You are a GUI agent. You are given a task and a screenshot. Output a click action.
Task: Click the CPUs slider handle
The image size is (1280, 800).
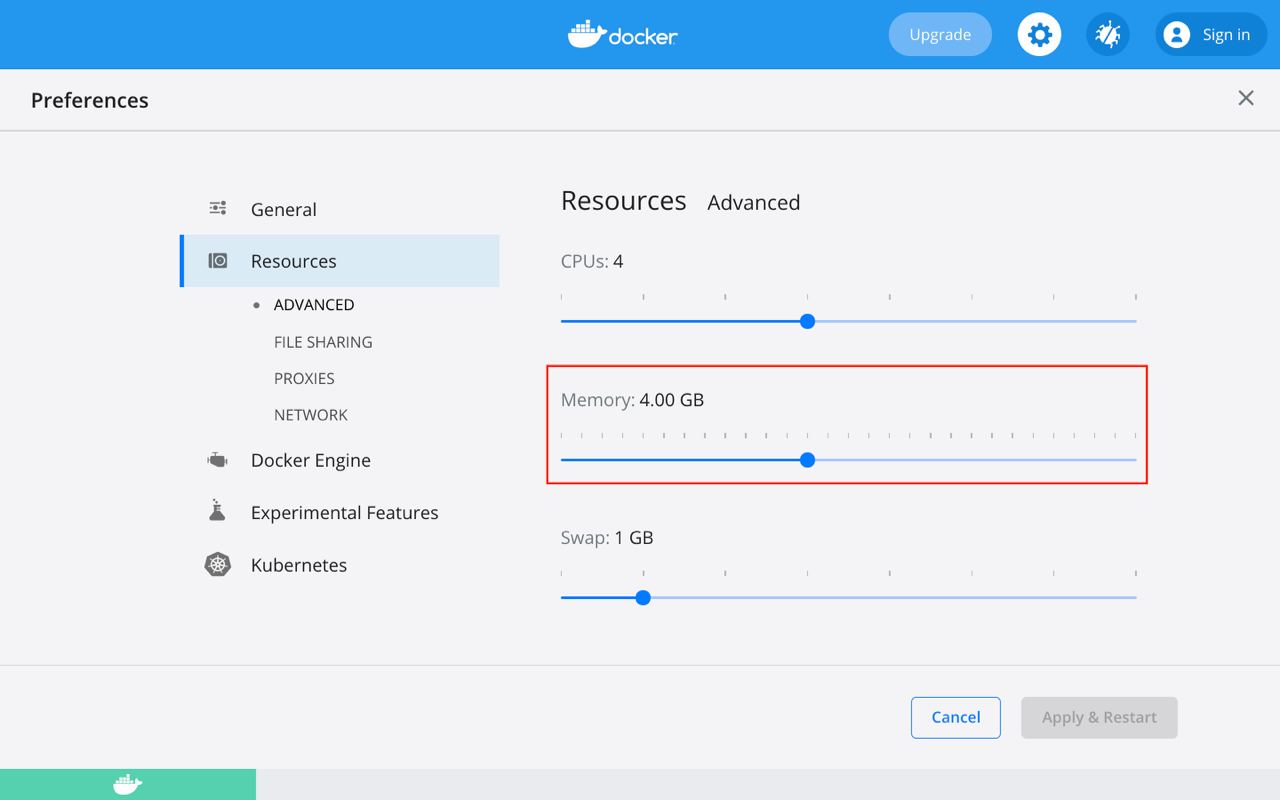(x=808, y=321)
